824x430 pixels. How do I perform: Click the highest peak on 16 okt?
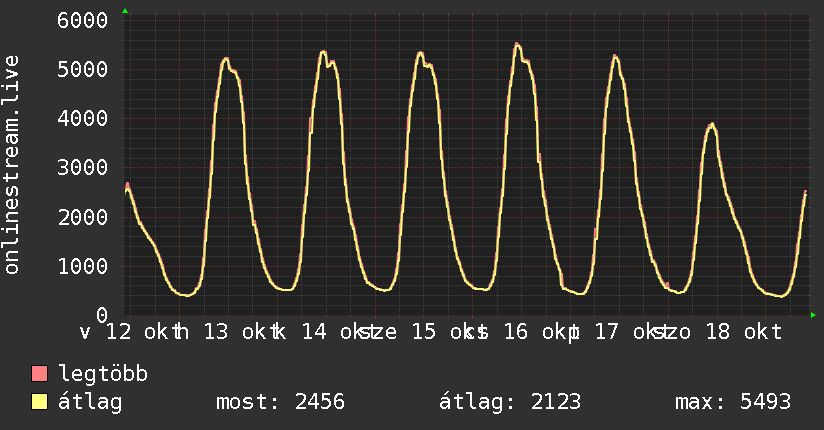[517, 44]
